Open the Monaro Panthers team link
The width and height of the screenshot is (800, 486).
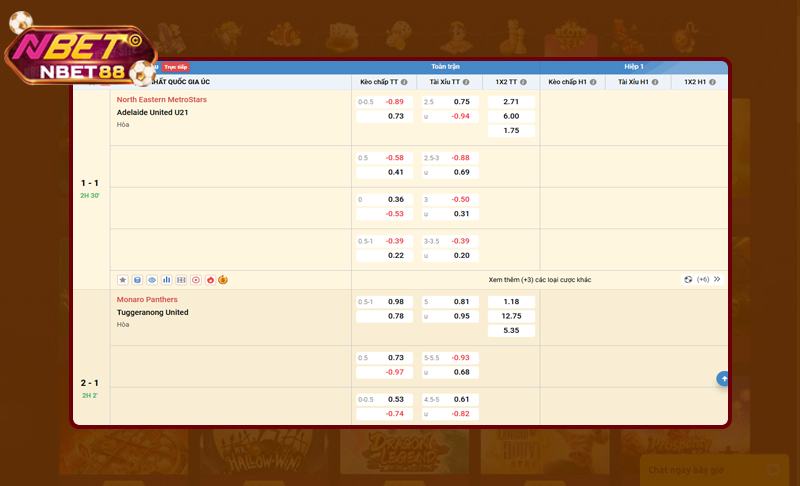[147, 300]
